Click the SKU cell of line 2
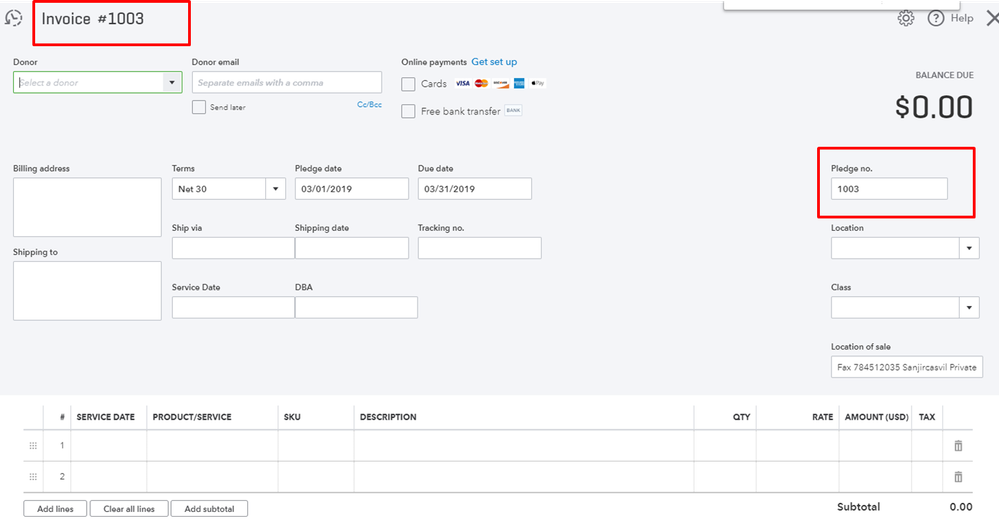 tap(316, 476)
